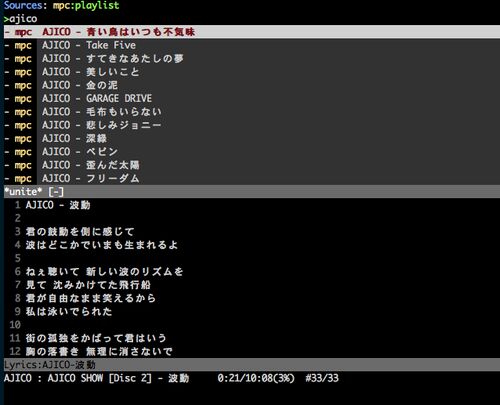Click the '*unite* [-]' status line
The width and height of the screenshot is (500, 405).
[252, 192]
